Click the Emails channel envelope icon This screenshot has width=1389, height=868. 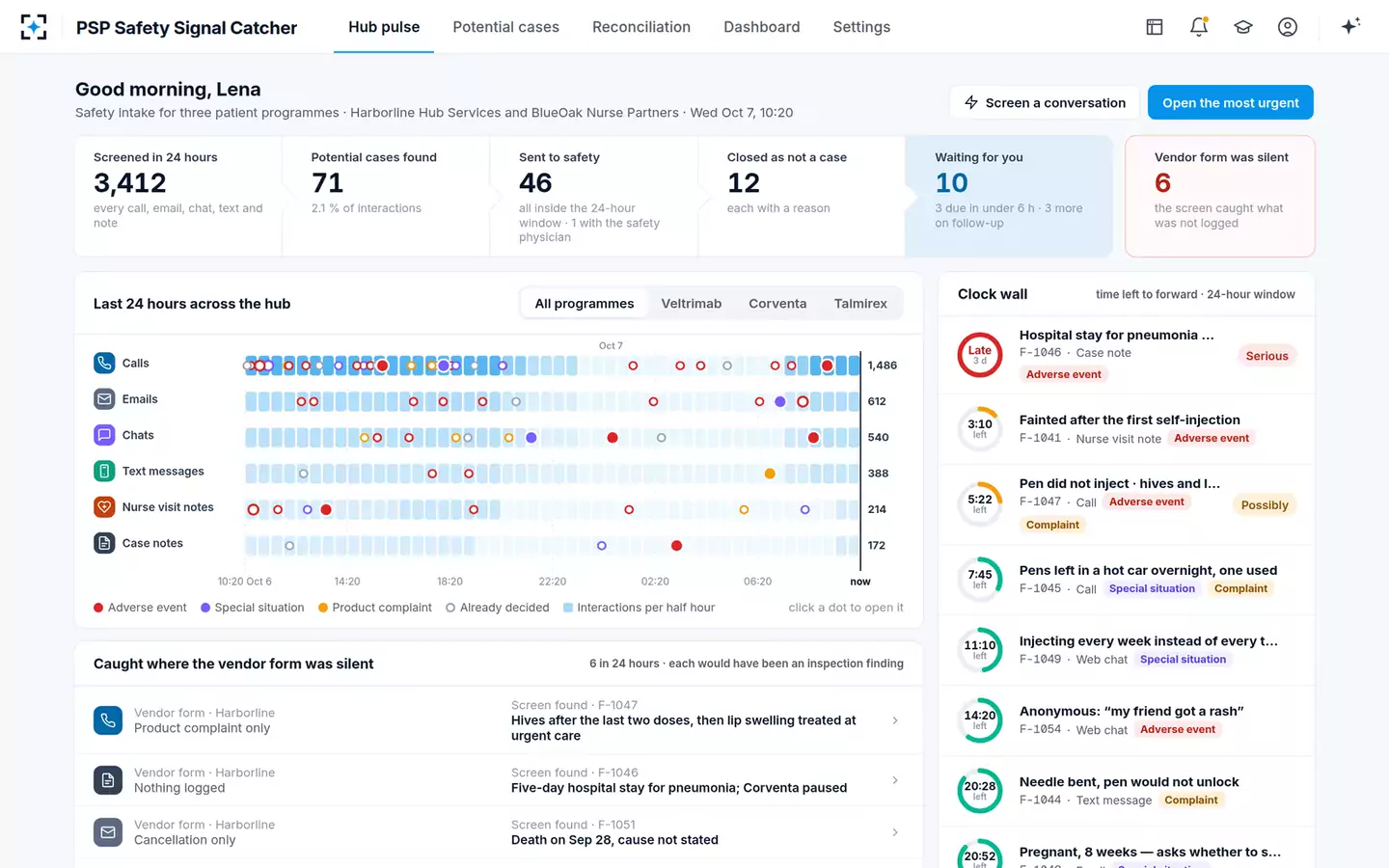(x=104, y=398)
